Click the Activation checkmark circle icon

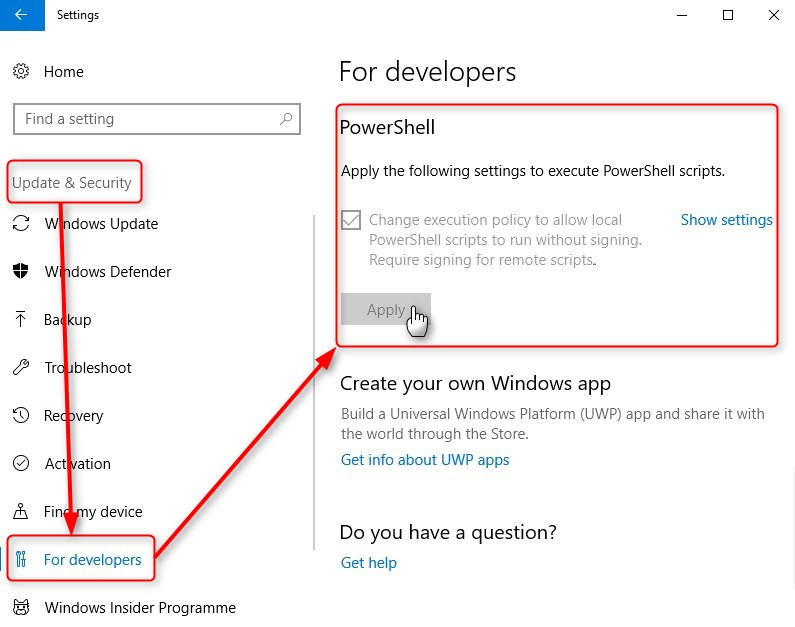tap(21, 463)
